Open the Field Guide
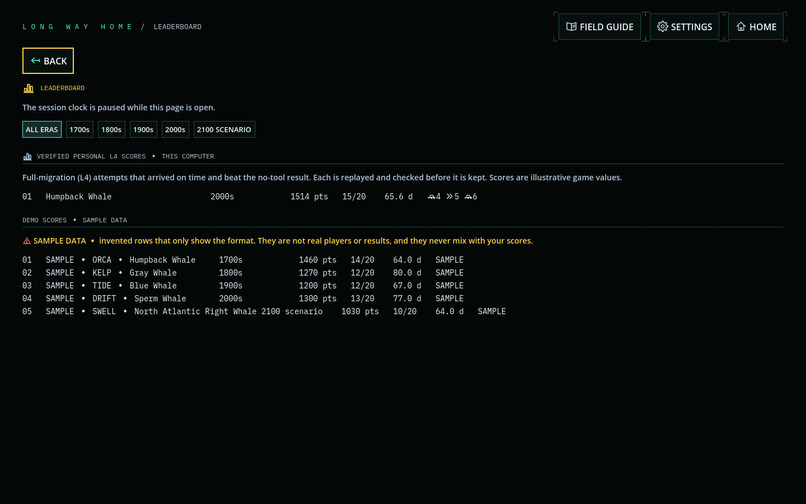Viewport: 806px width, 504px height. [x=599, y=27]
